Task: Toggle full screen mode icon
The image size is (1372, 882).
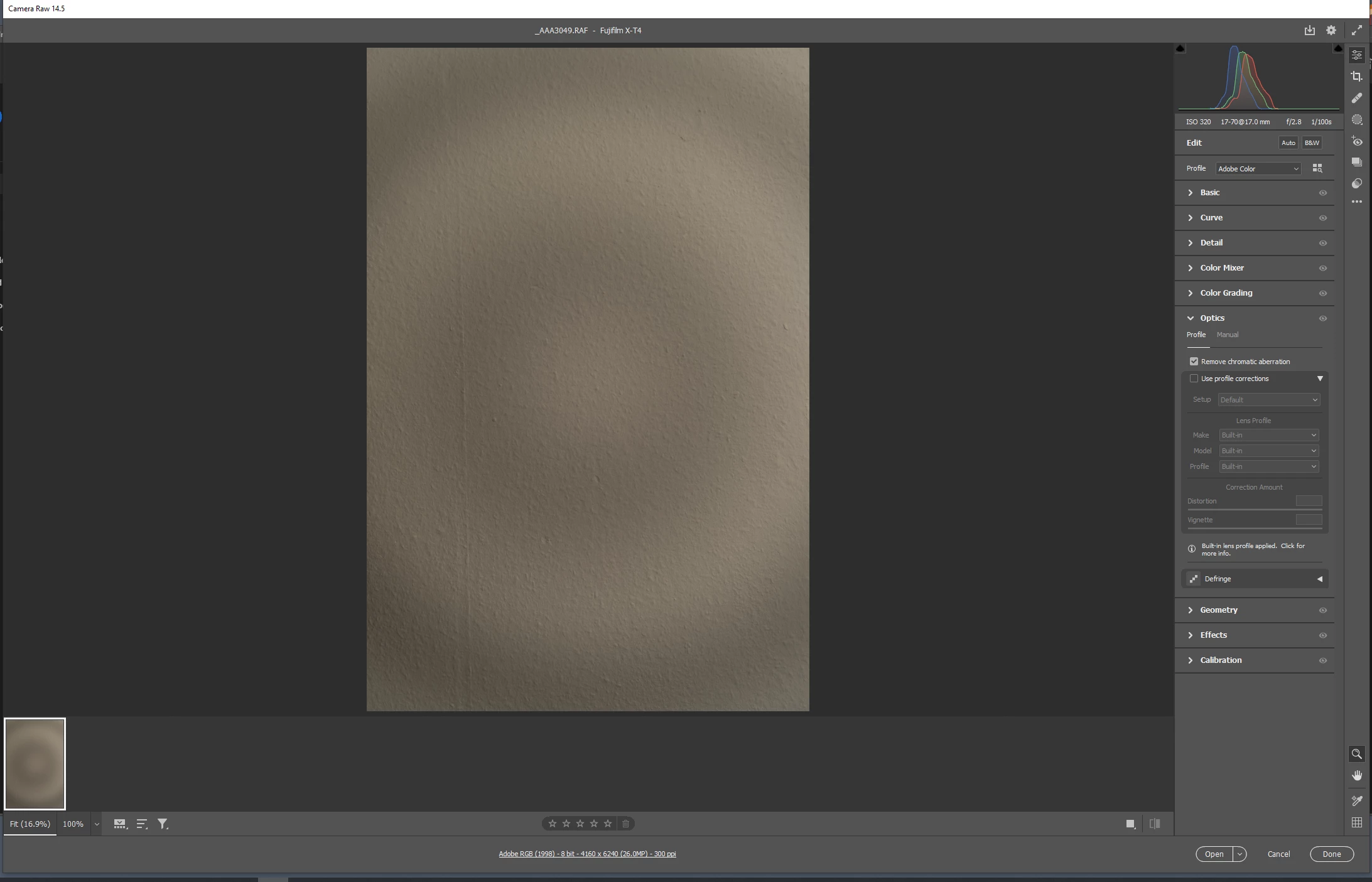Action: (x=1357, y=30)
